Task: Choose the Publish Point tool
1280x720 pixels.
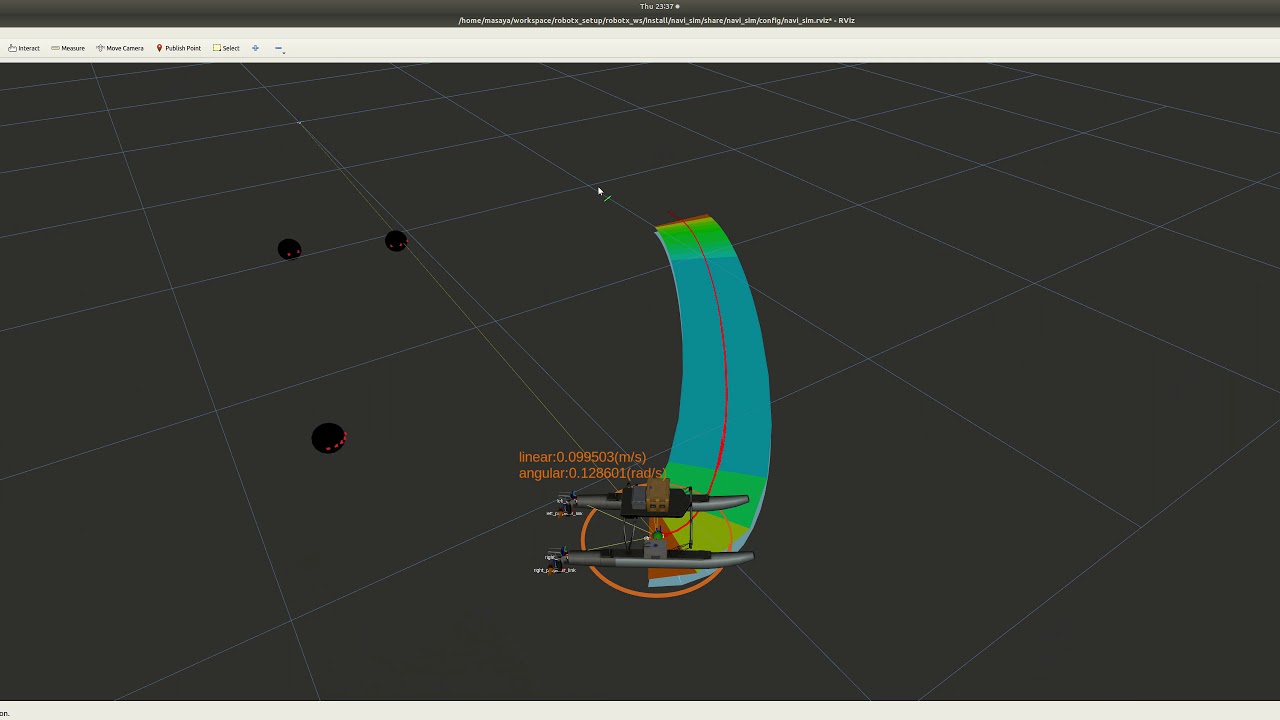Action: (178, 48)
